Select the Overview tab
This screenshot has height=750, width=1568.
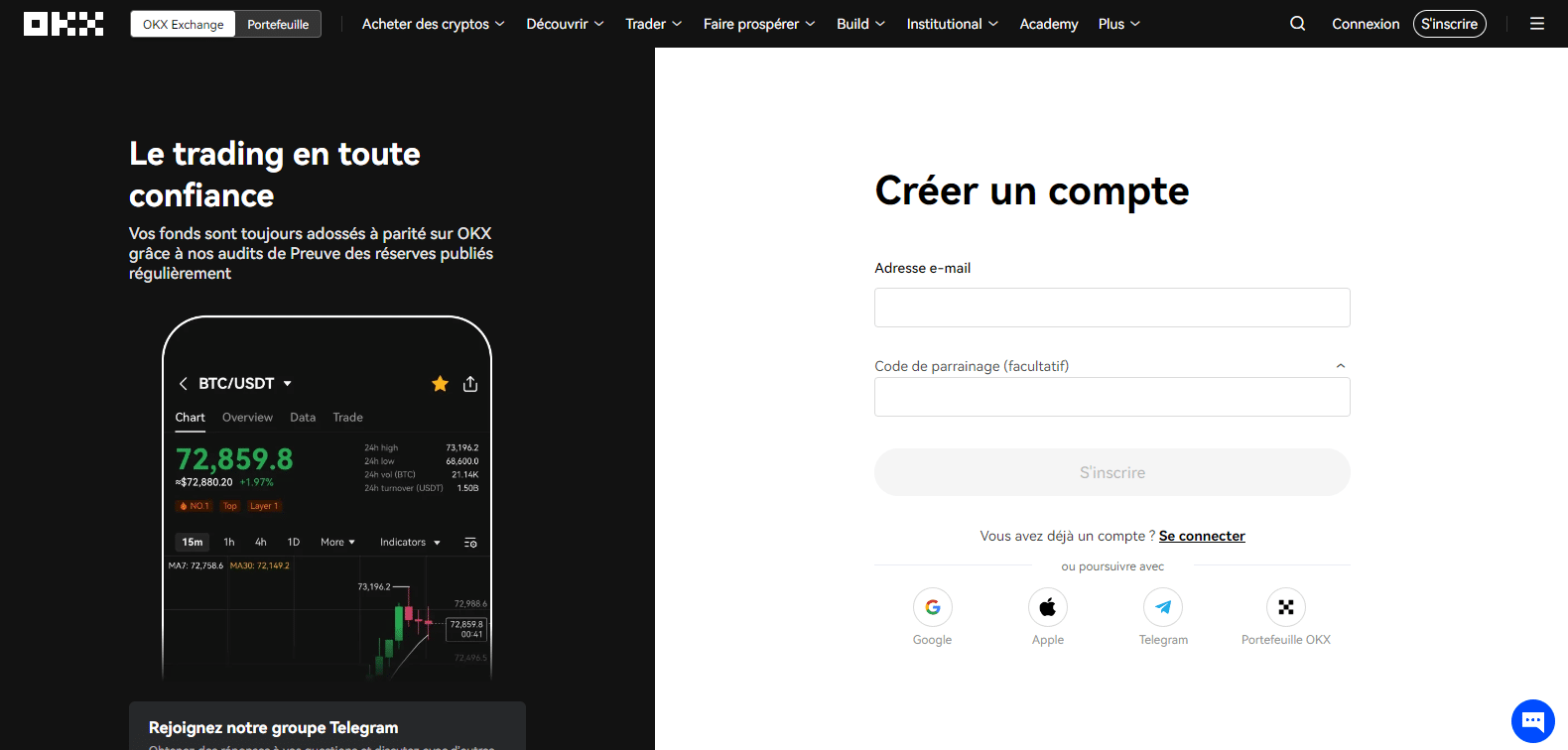(247, 418)
